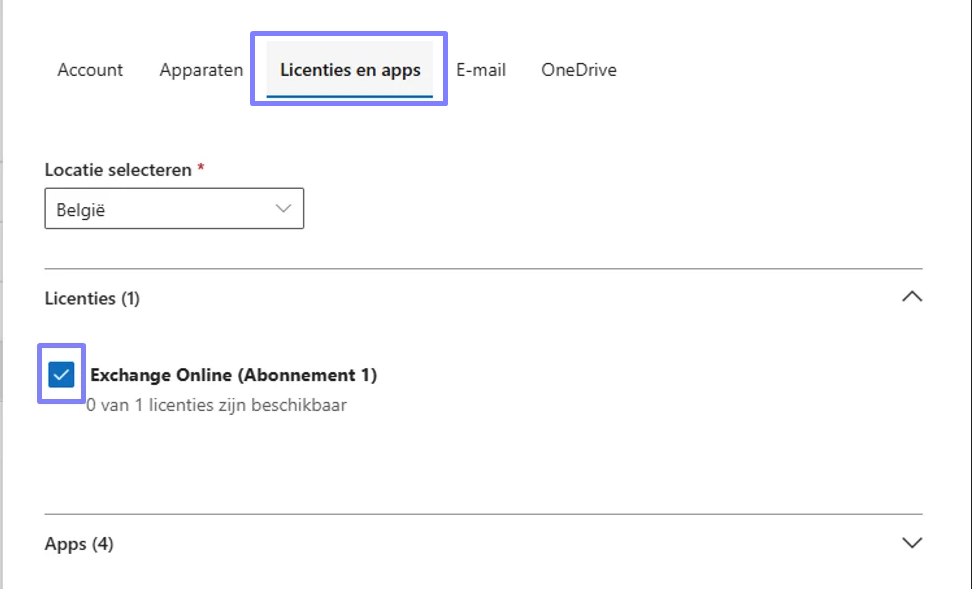Go to the E-mail tab

click(x=481, y=69)
